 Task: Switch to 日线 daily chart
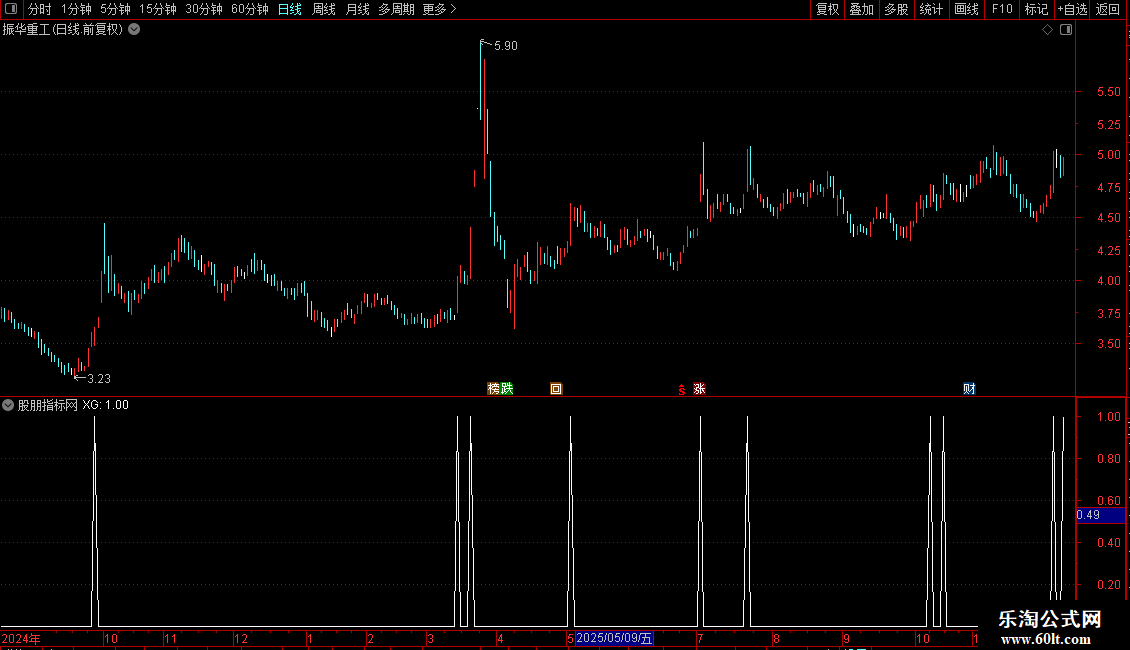(x=290, y=9)
